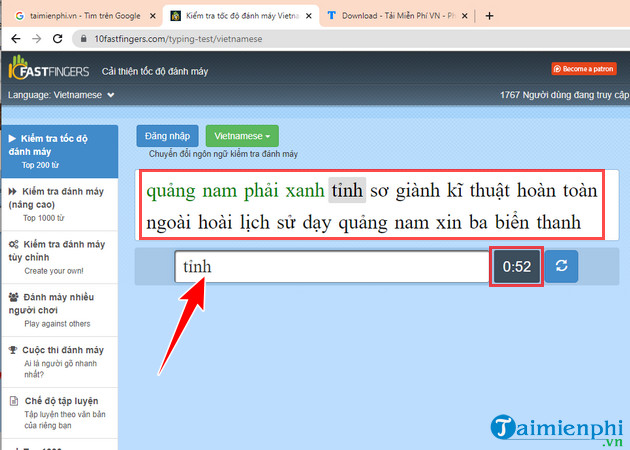The height and width of the screenshot is (450, 630).
Task: Reload the page with the refresh icon
Action: pyautogui.click(x=58, y=39)
